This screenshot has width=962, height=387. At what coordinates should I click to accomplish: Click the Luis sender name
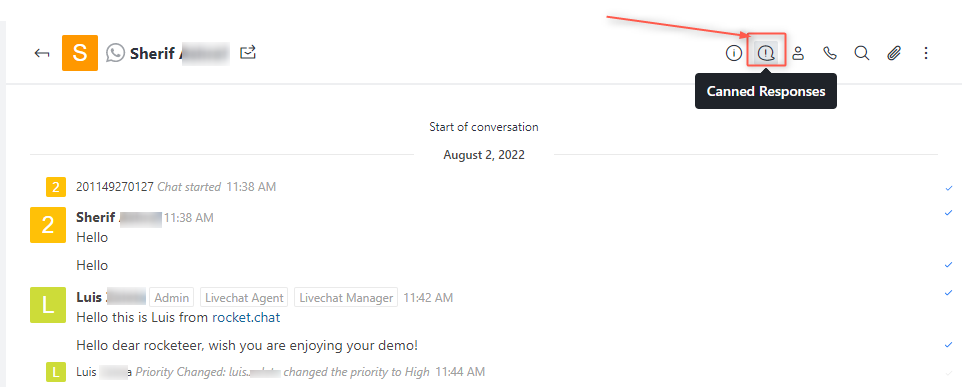click(x=89, y=297)
